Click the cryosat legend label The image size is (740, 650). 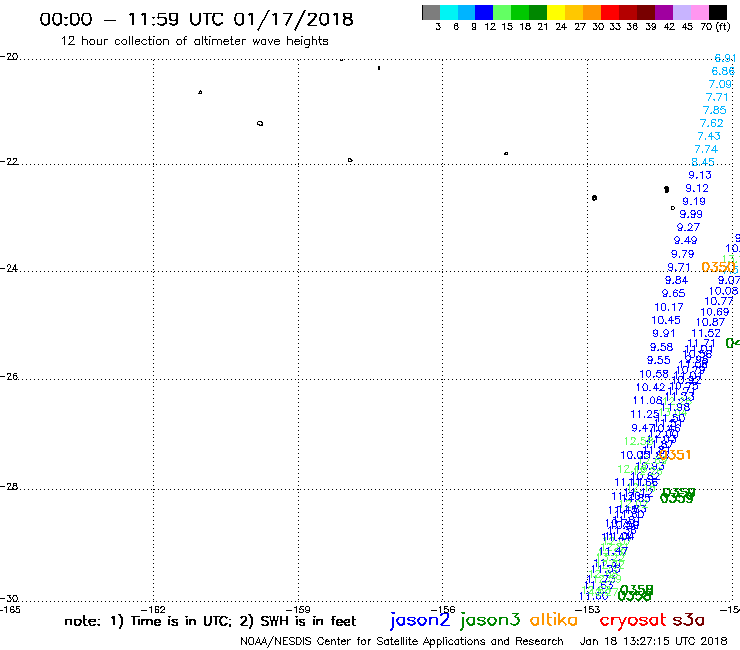coord(633,620)
